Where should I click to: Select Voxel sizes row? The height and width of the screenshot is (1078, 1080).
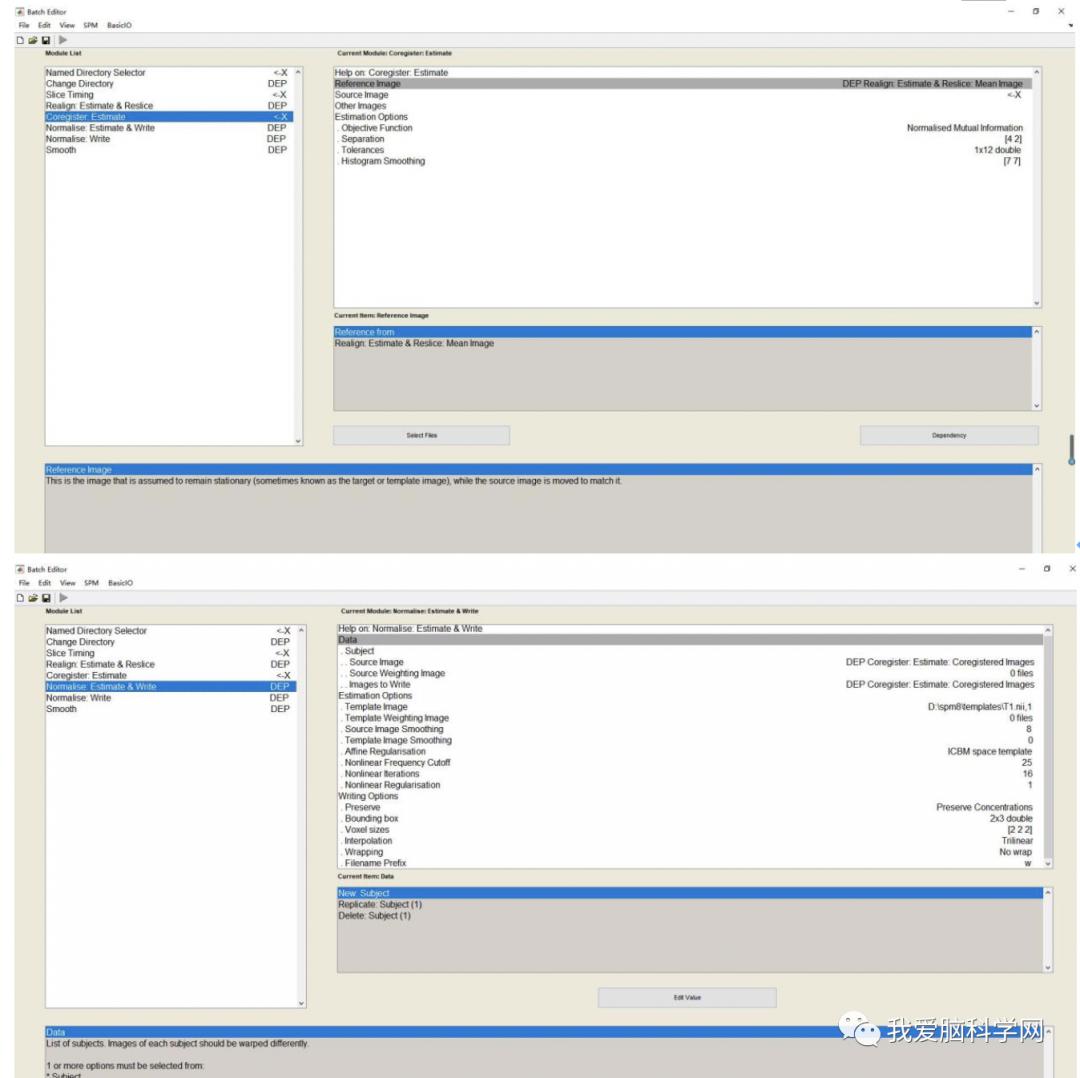tap(690, 829)
